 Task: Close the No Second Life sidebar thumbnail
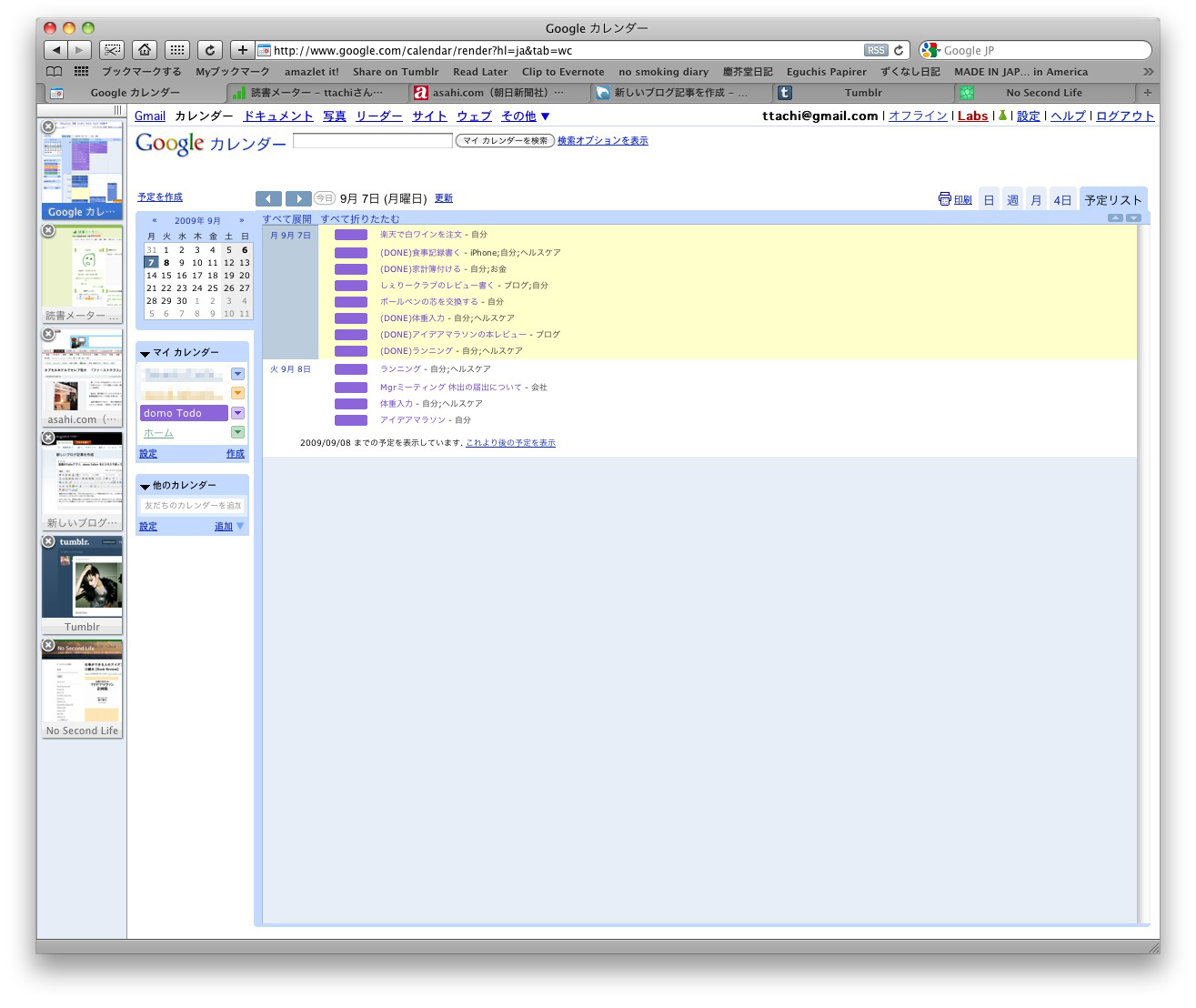pyautogui.click(x=48, y=645)
